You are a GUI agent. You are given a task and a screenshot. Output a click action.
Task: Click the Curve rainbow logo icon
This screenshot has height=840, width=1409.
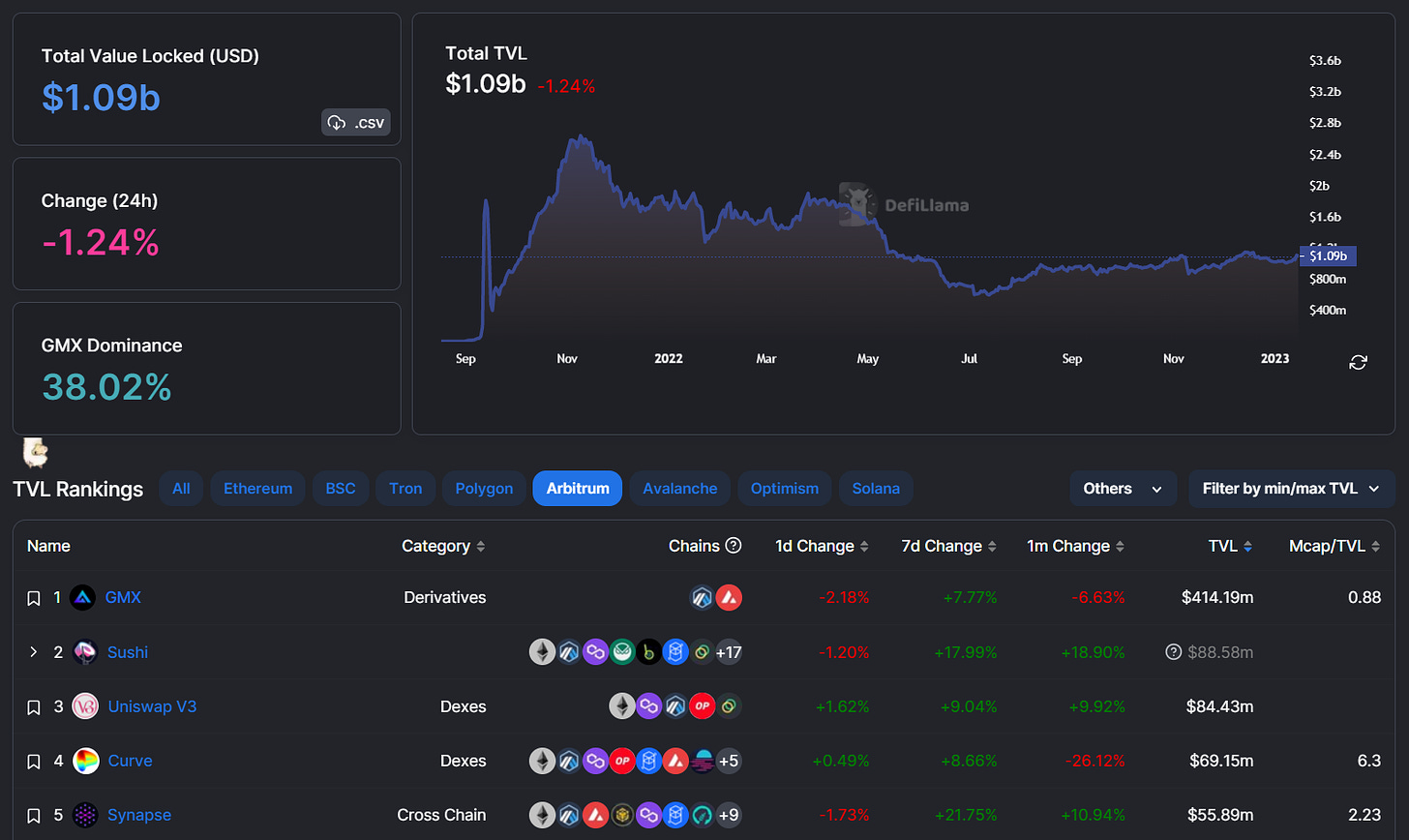[x=85, y=761]
